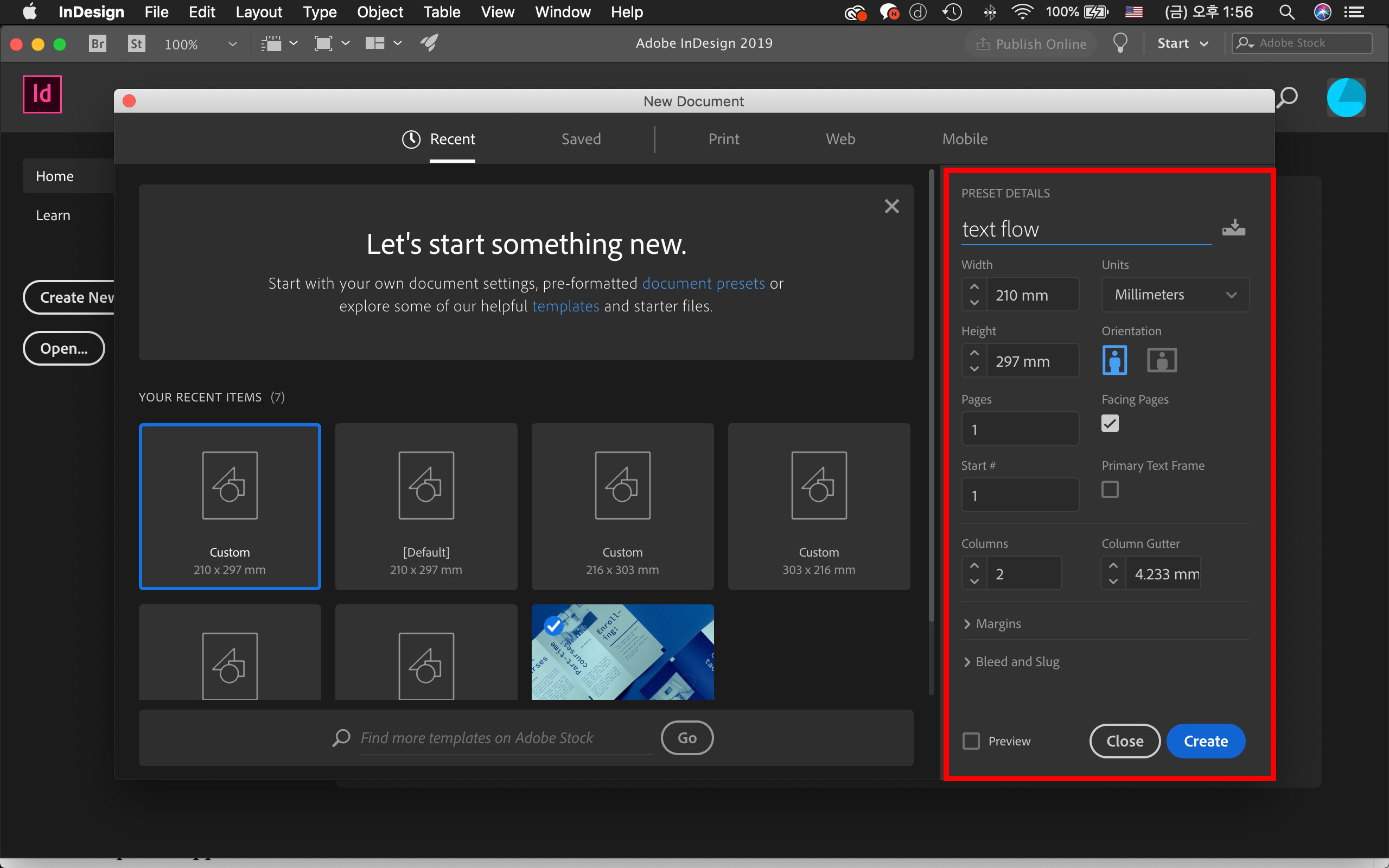Viewport: 1389px width, 868px height.
Task: Open the Object menu
Action: (379, 12)
